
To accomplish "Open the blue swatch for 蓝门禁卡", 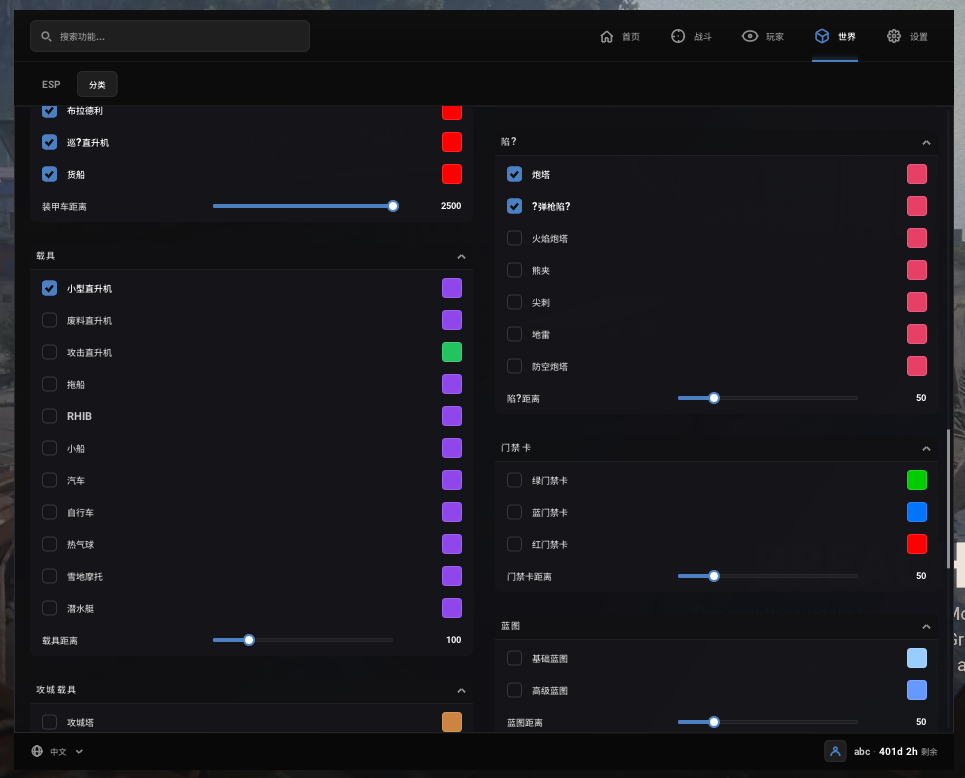I will point(917,512).
